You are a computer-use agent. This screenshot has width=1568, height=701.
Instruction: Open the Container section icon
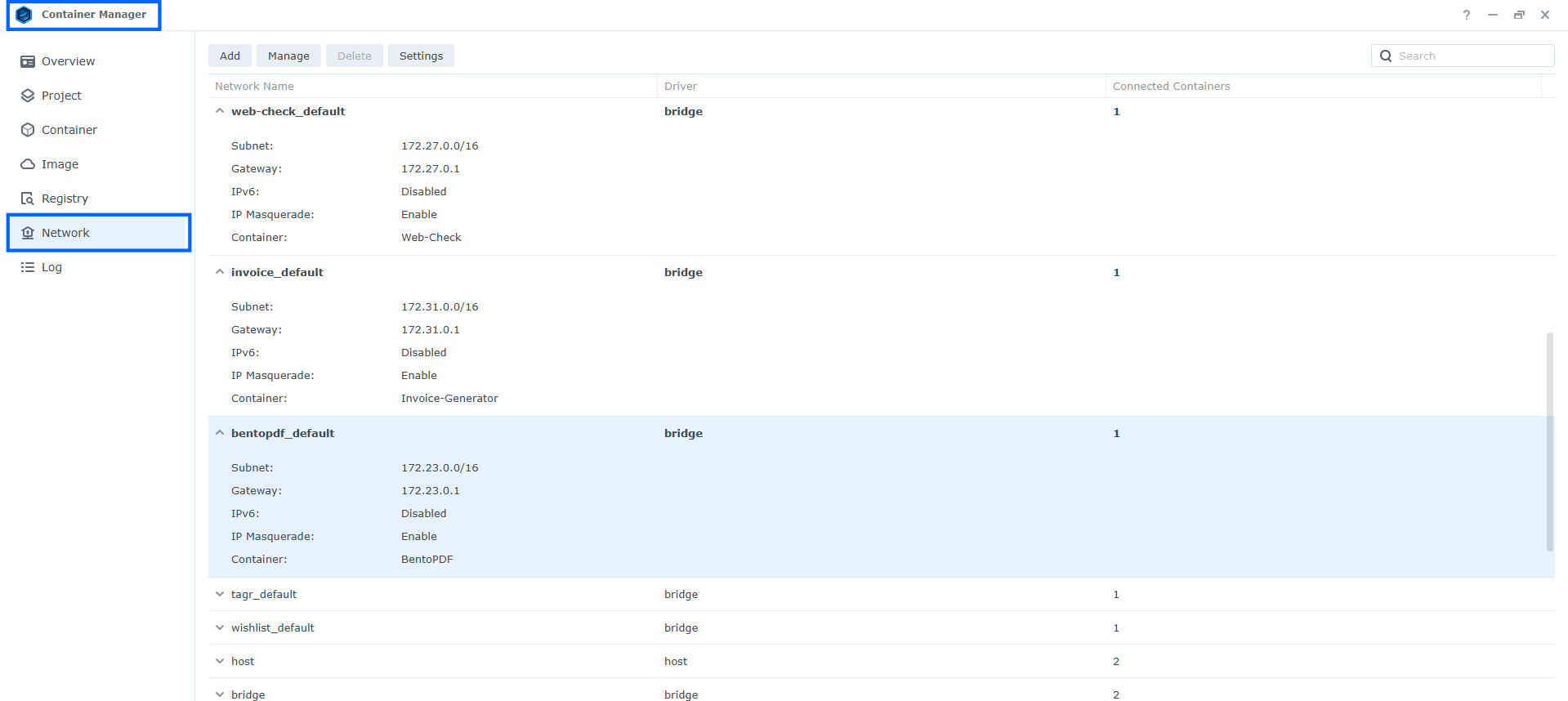(x=28, y=130)
